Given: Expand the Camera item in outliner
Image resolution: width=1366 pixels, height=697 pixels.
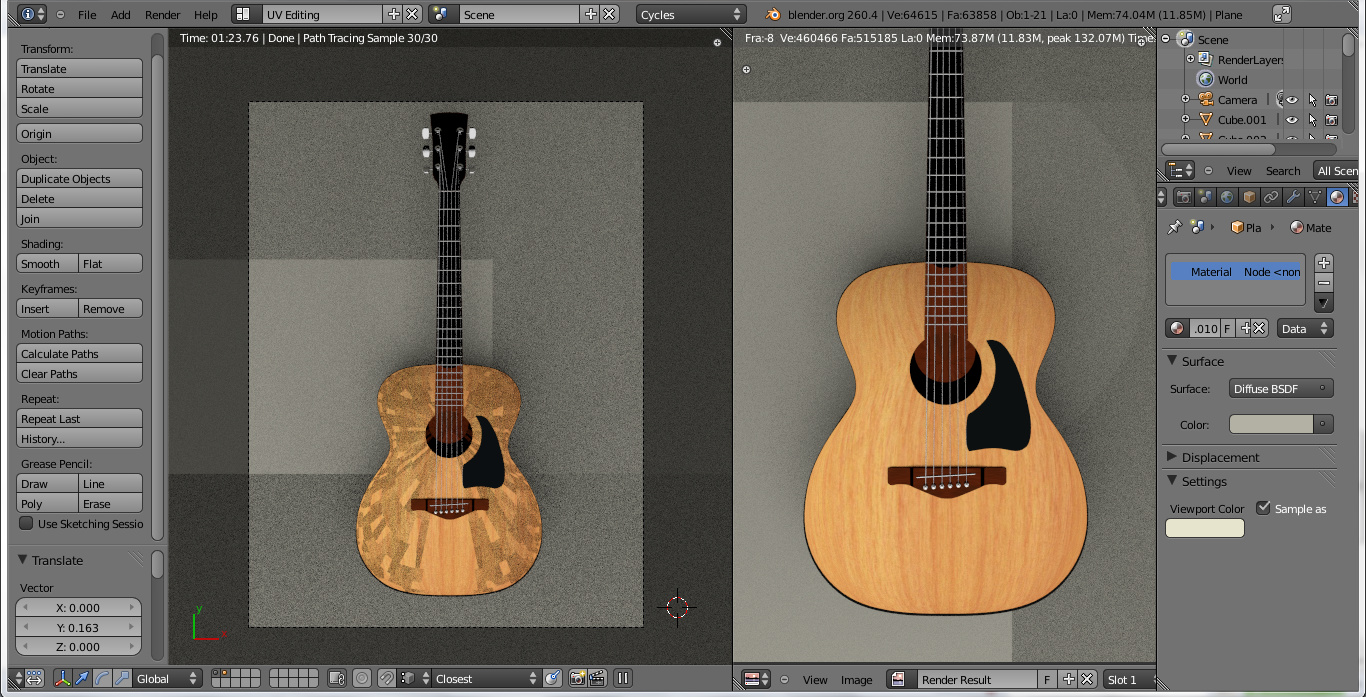Looking at the screenshot, I should [x=1185, y=99].
